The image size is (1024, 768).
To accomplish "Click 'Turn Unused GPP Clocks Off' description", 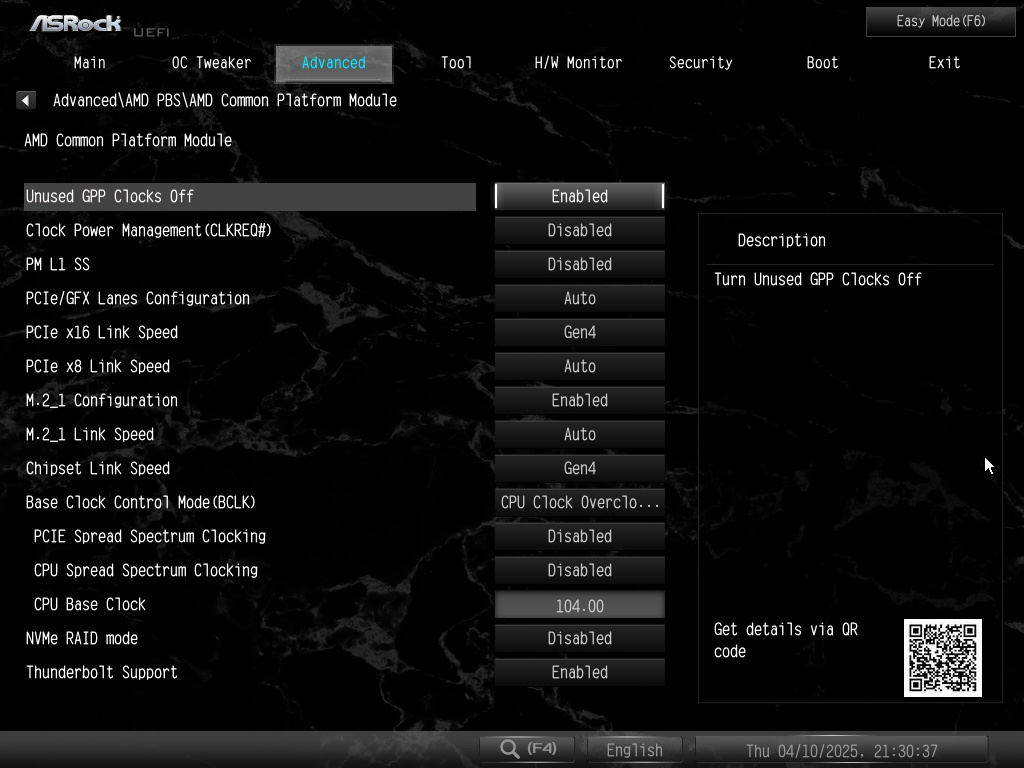I will (817, 280).
